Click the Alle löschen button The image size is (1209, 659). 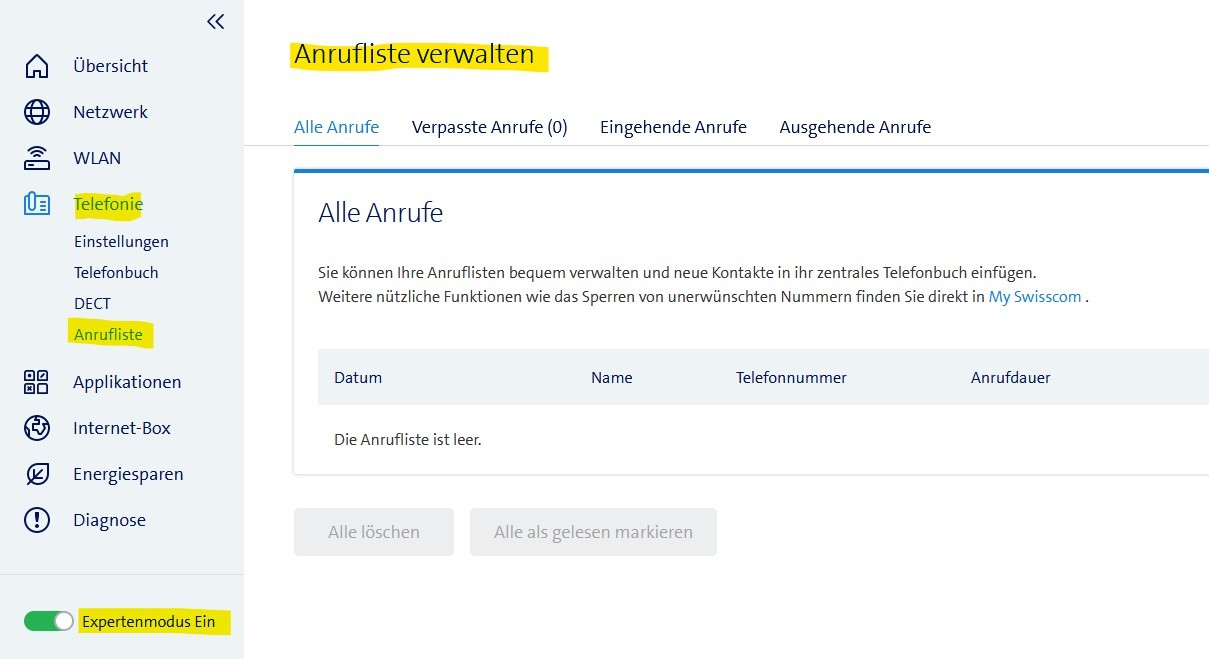point(374,532)
